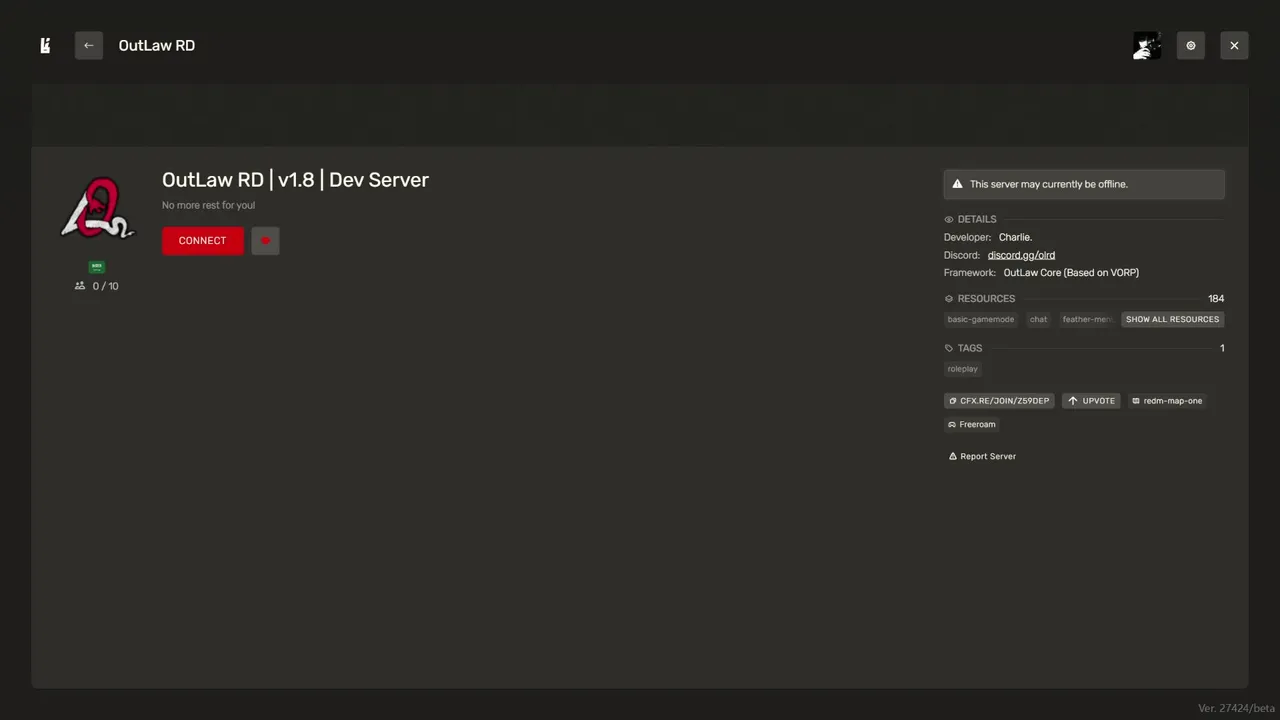1280x720 pixels.
Task: Copy the CFX.RE/JOIN/Z59DEP join link
Action: coord(999,401)
